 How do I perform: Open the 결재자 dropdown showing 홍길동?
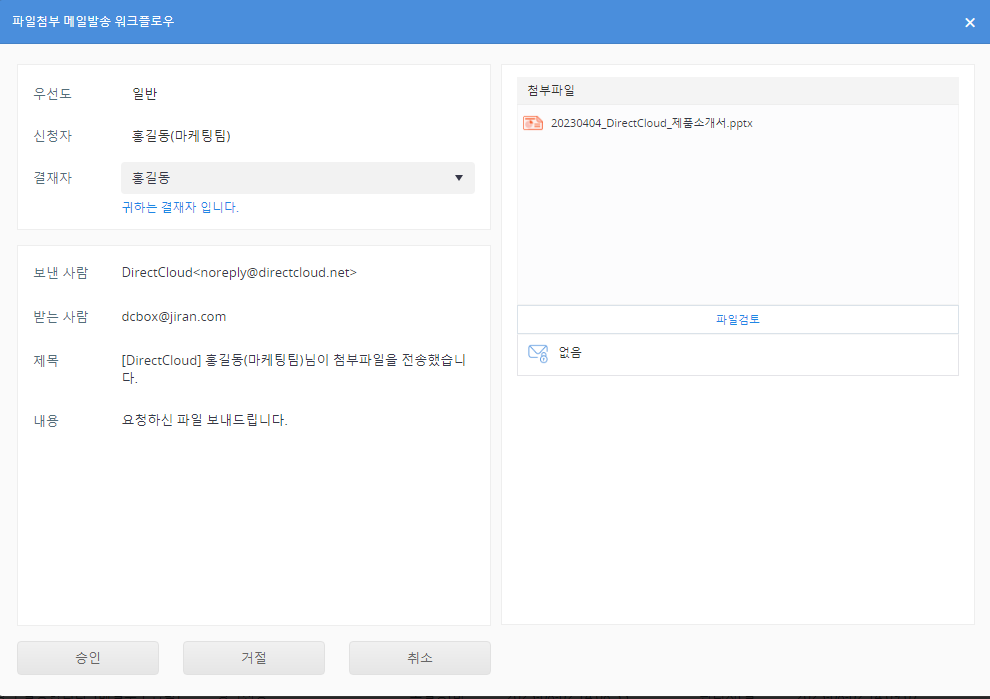pos(297,178)
